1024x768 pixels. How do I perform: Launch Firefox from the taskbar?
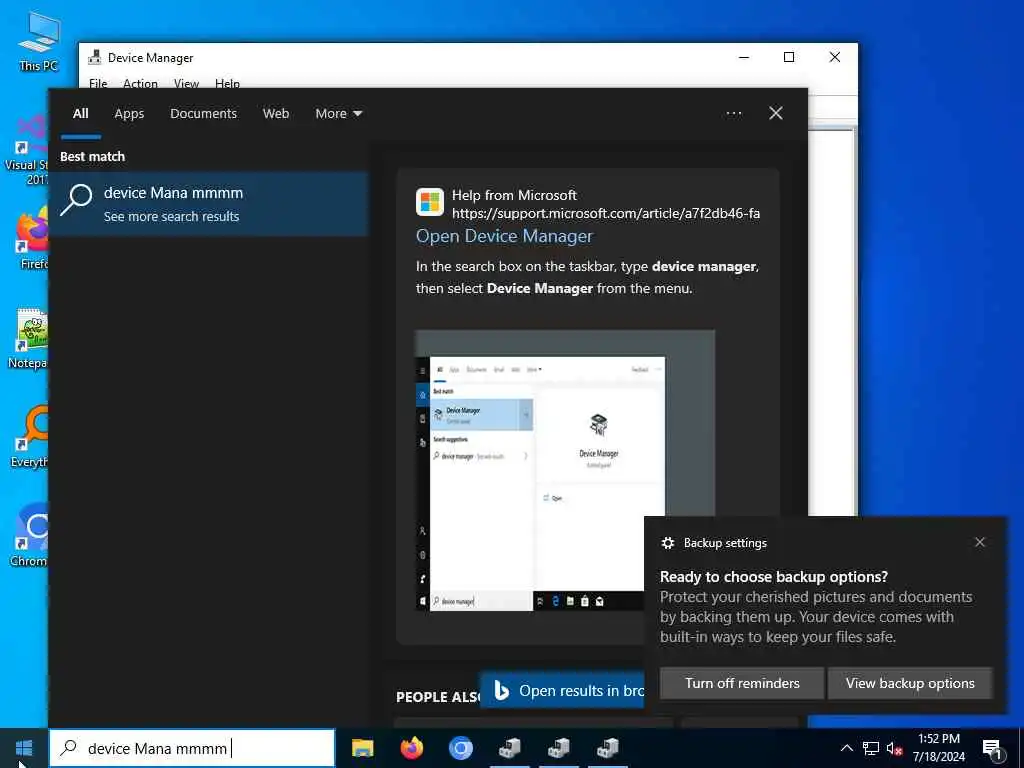(412, 748)
